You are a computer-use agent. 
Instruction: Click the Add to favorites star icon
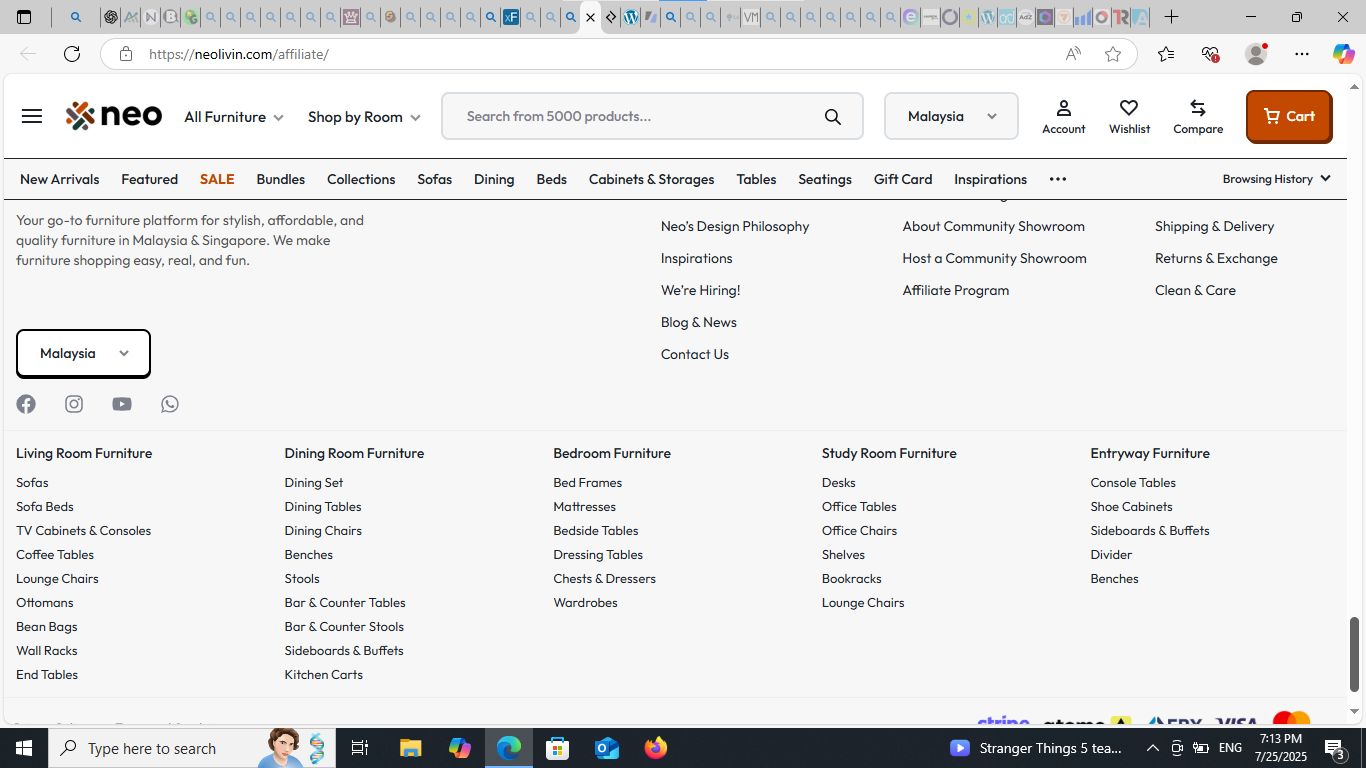[x=1113, y=54]
